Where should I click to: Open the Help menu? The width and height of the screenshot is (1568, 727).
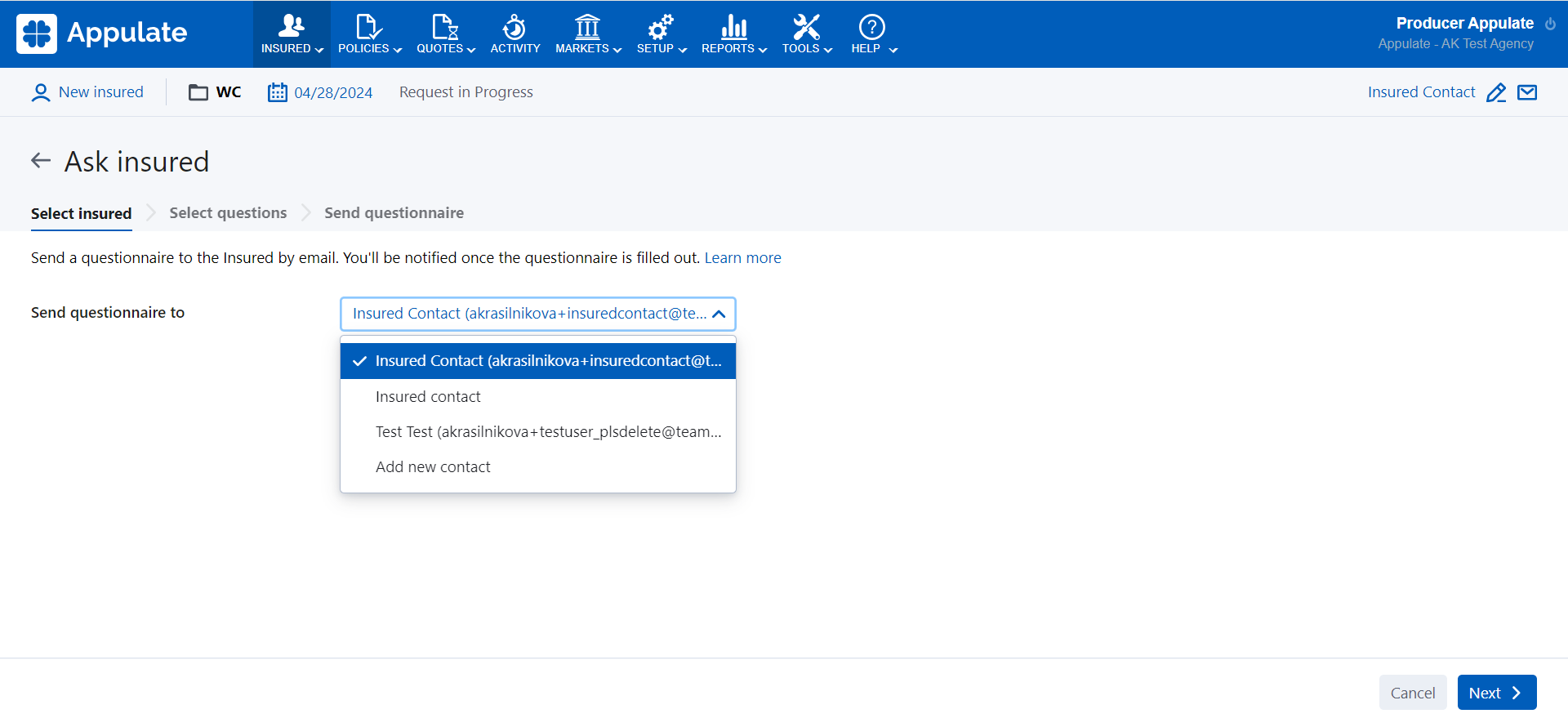pyautogui.click(x=873, y=34)
